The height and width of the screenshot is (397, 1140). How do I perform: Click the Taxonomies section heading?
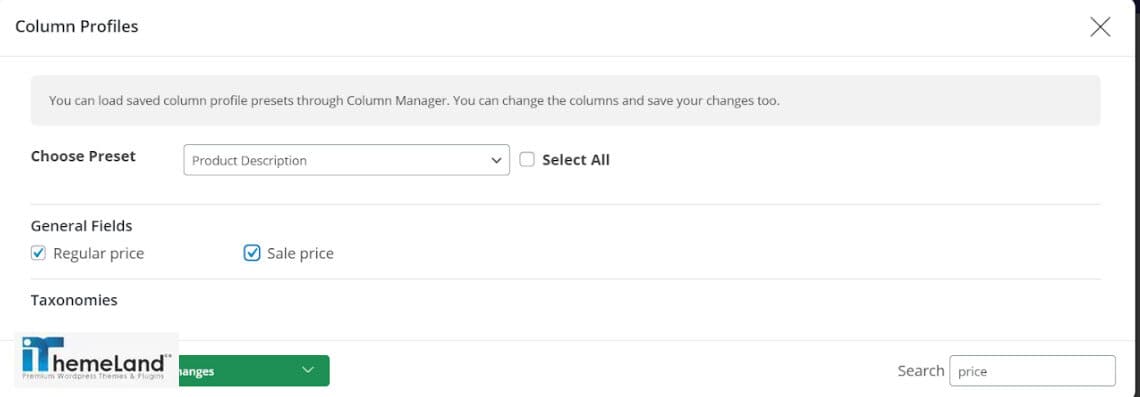74,300
